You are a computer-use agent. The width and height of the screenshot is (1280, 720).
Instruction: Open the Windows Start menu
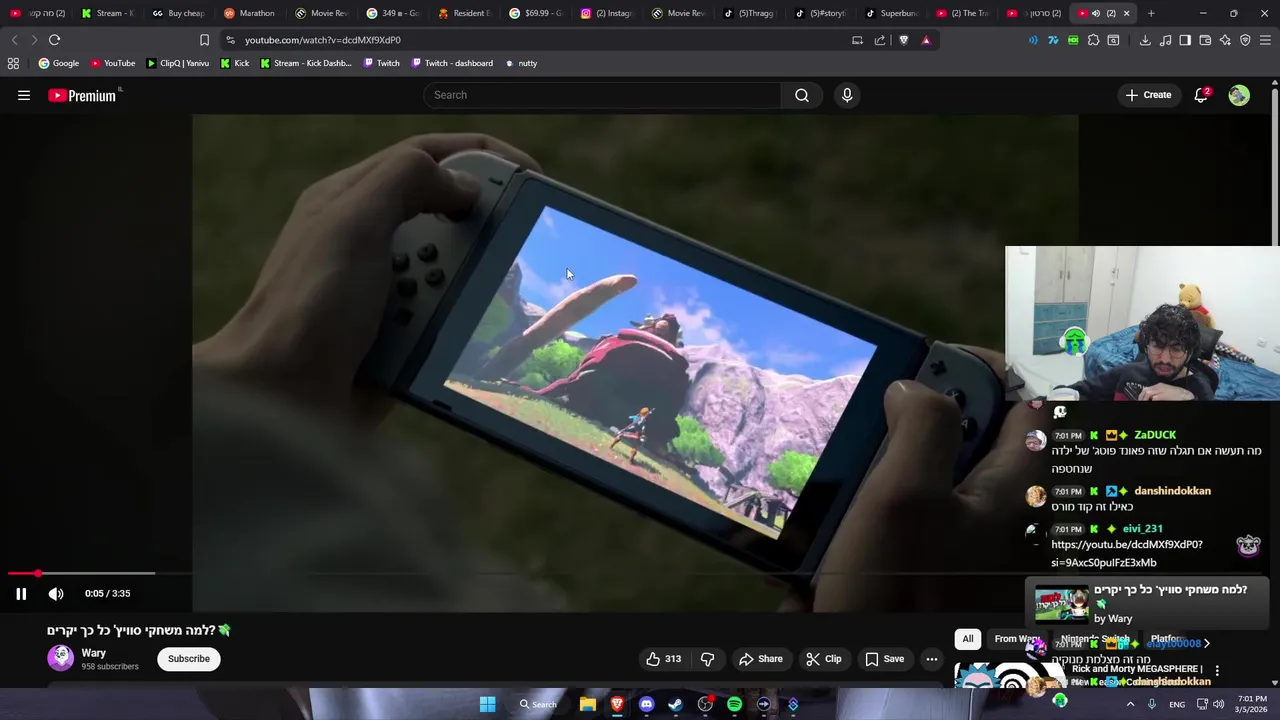[487, 704]
